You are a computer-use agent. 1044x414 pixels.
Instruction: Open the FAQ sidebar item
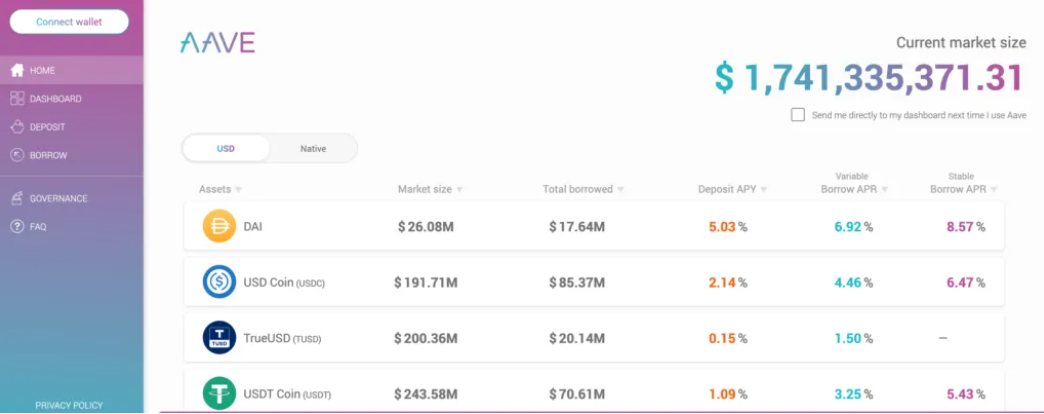[x=37, y=227]
